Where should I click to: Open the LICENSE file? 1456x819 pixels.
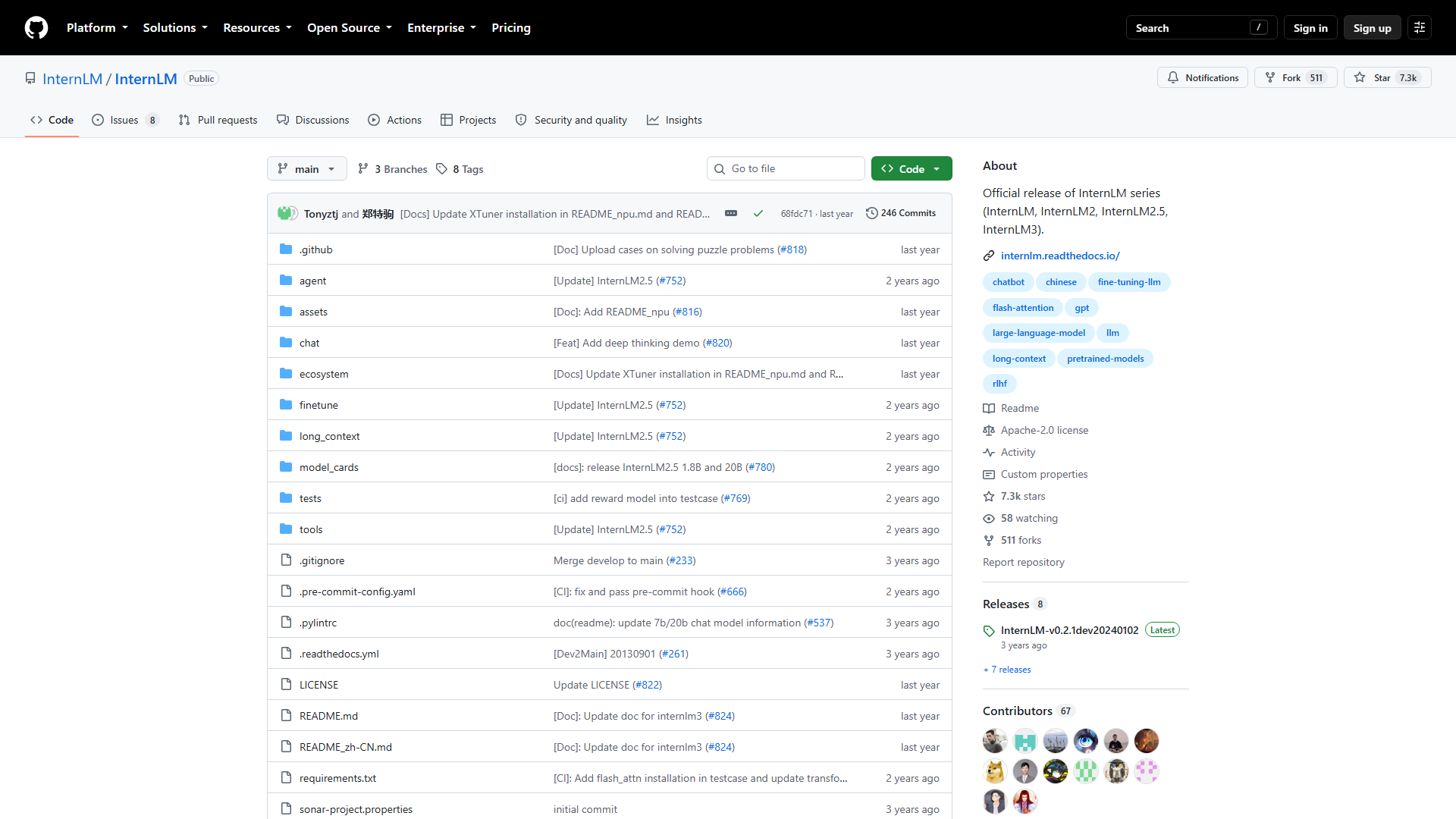tap(318, 685)
